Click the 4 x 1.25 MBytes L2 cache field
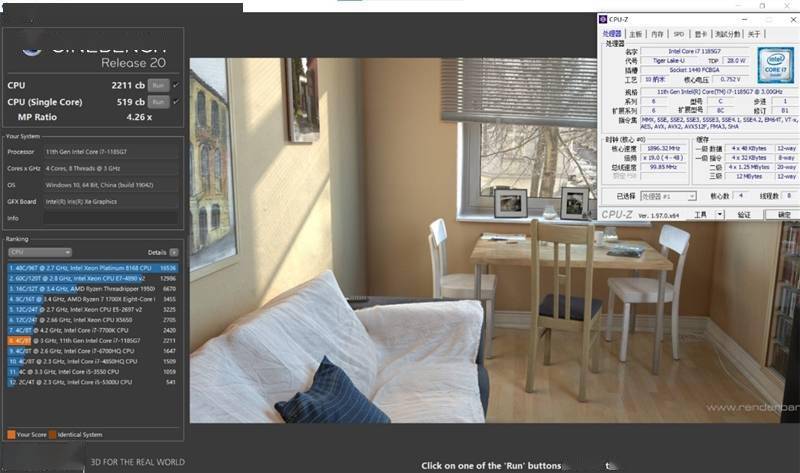Viewport: 800px width, 473px height. click(x=749, y=167)
